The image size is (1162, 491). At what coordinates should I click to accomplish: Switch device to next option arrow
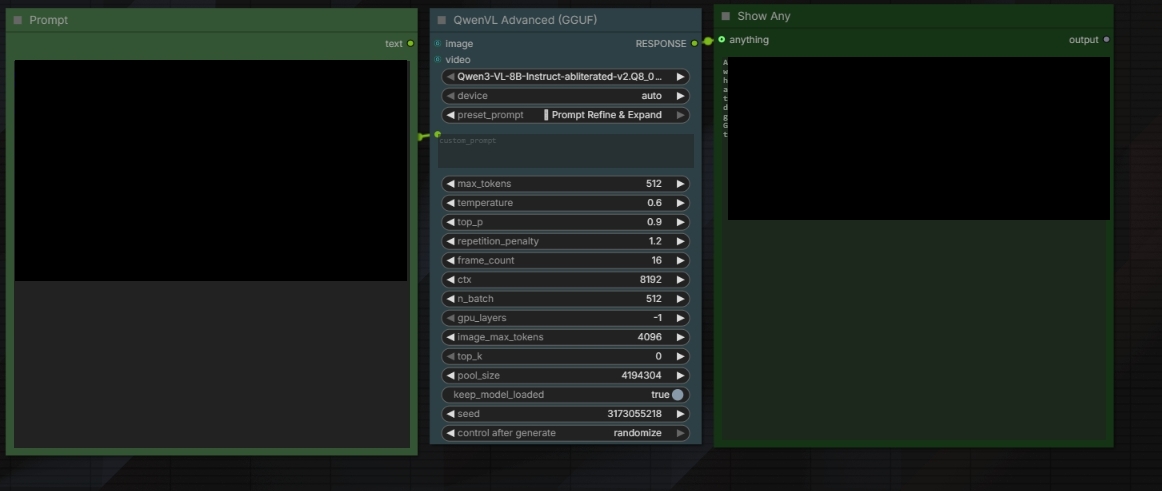680,96
